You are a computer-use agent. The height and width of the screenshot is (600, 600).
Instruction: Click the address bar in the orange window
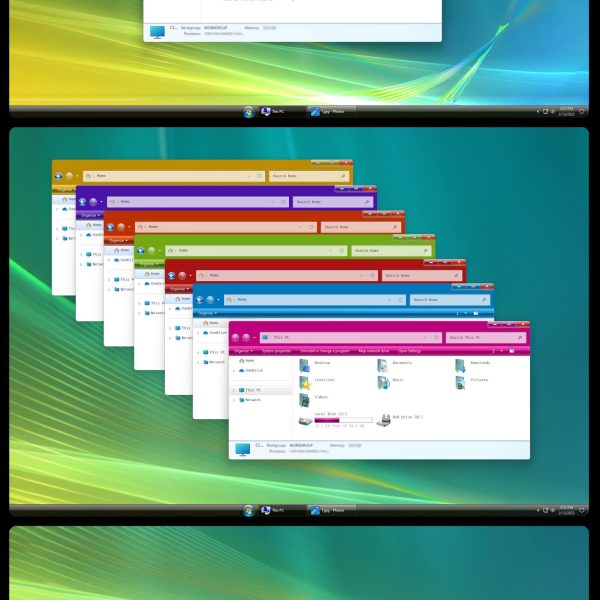226,227
